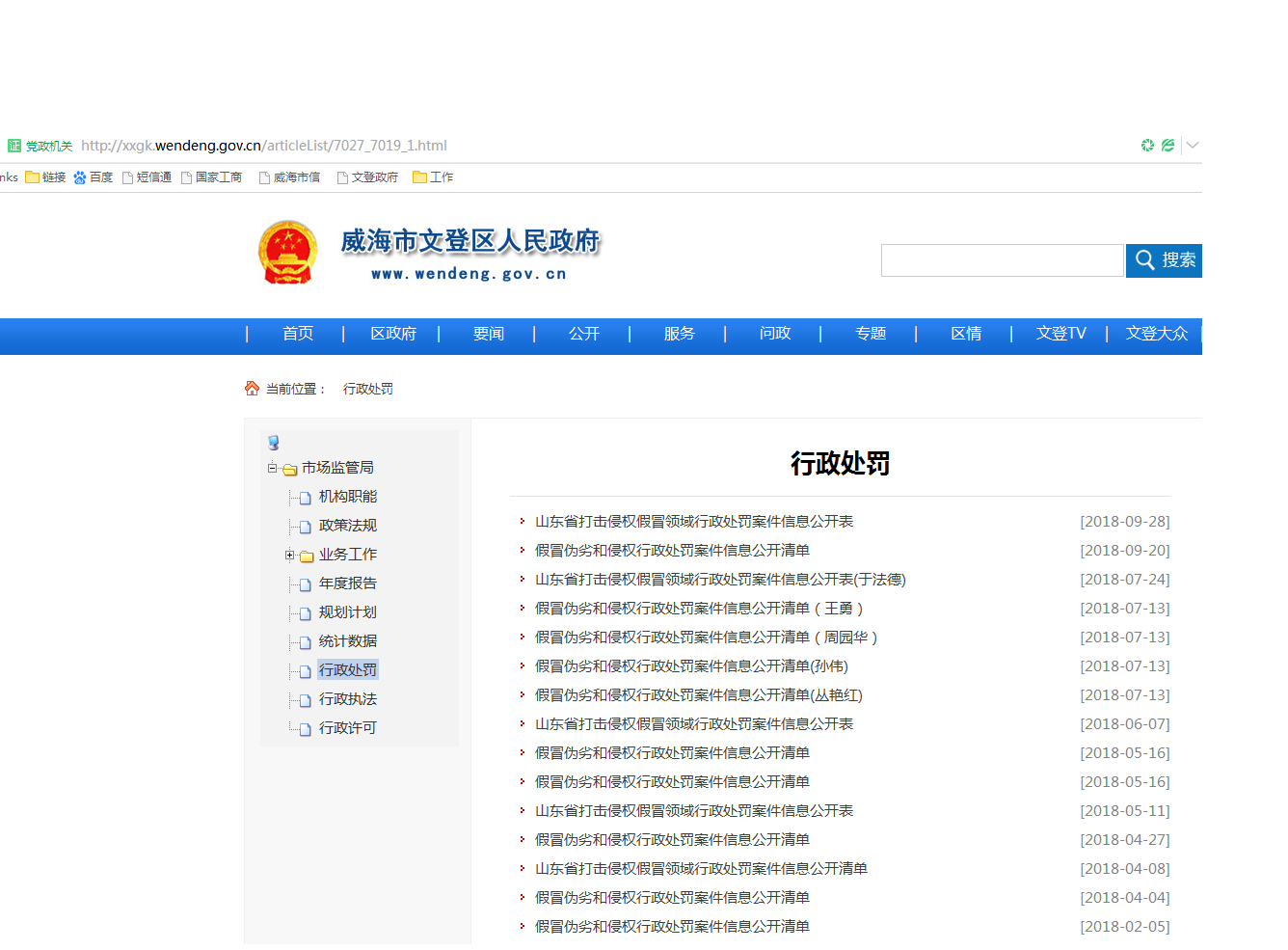Click the home icon beside 当前位置
Image resolution: width=1288 pixels, height=950 pixels.
[x=252, y=388]
